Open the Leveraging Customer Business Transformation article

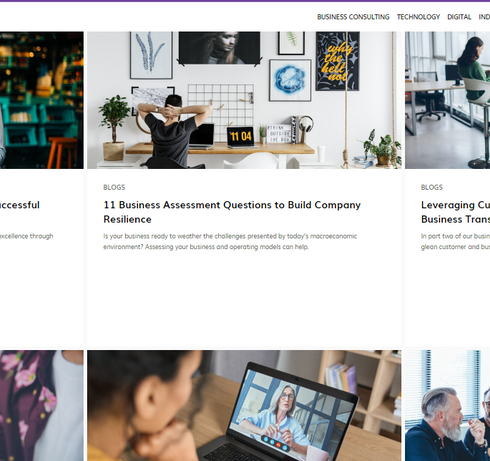point(455,212)
